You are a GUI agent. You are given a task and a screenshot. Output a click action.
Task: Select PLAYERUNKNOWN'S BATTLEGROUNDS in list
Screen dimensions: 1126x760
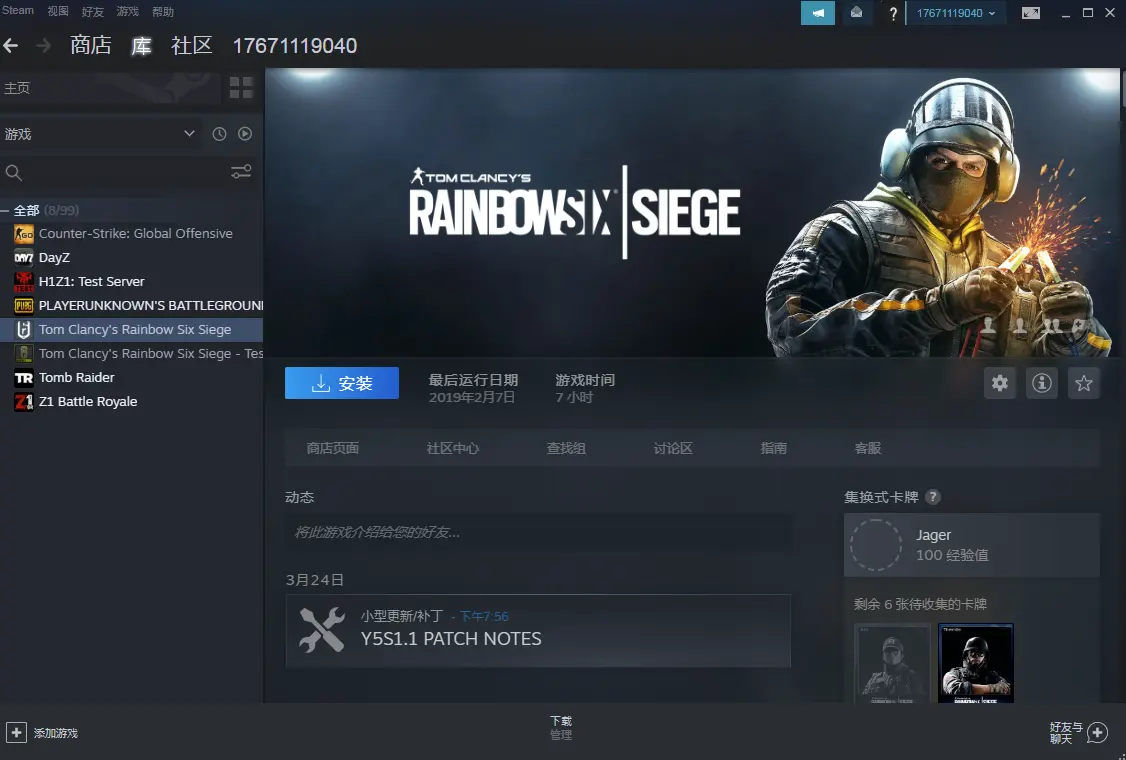[x=131, y=305]
